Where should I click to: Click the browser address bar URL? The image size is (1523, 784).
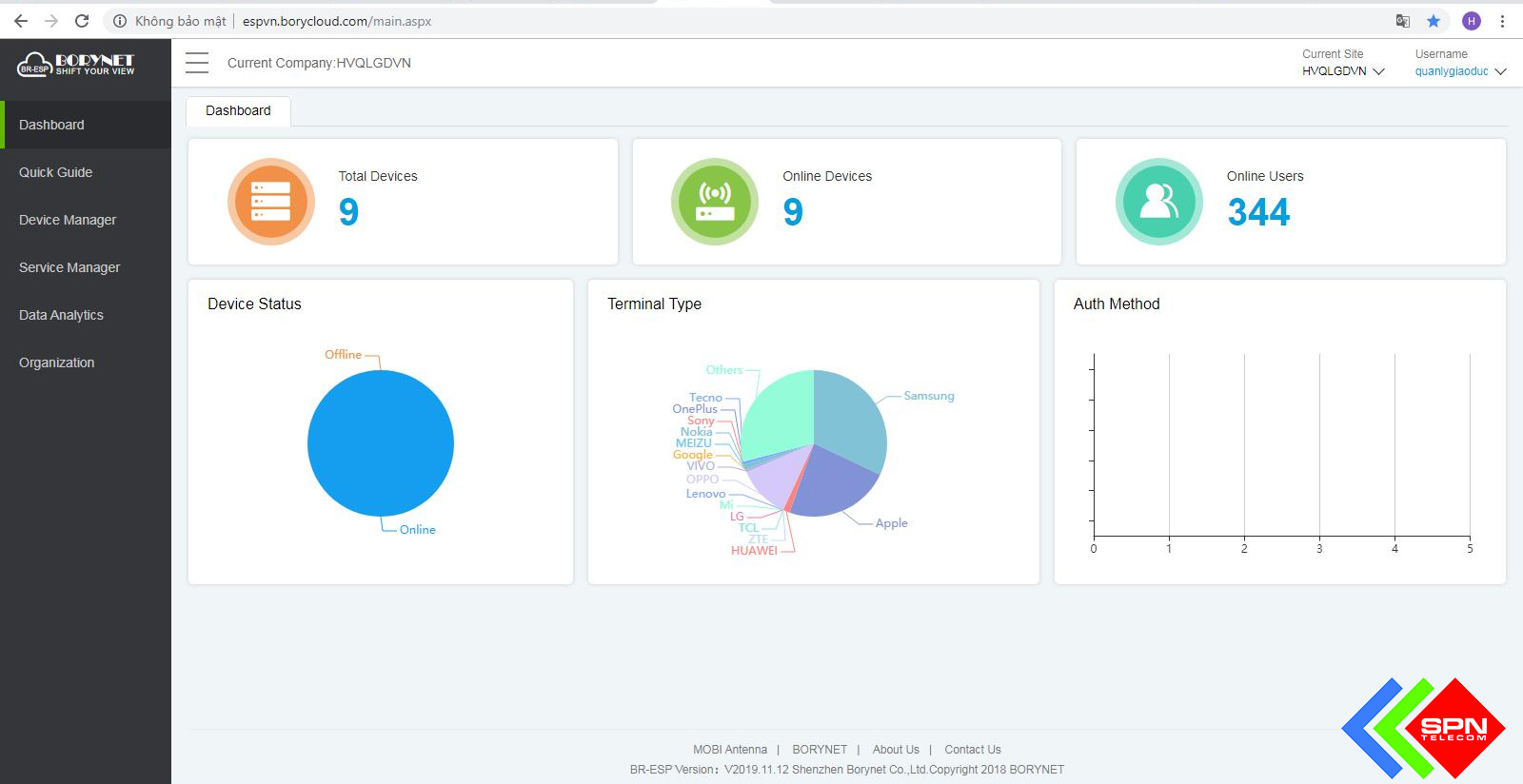coord(337,21)
